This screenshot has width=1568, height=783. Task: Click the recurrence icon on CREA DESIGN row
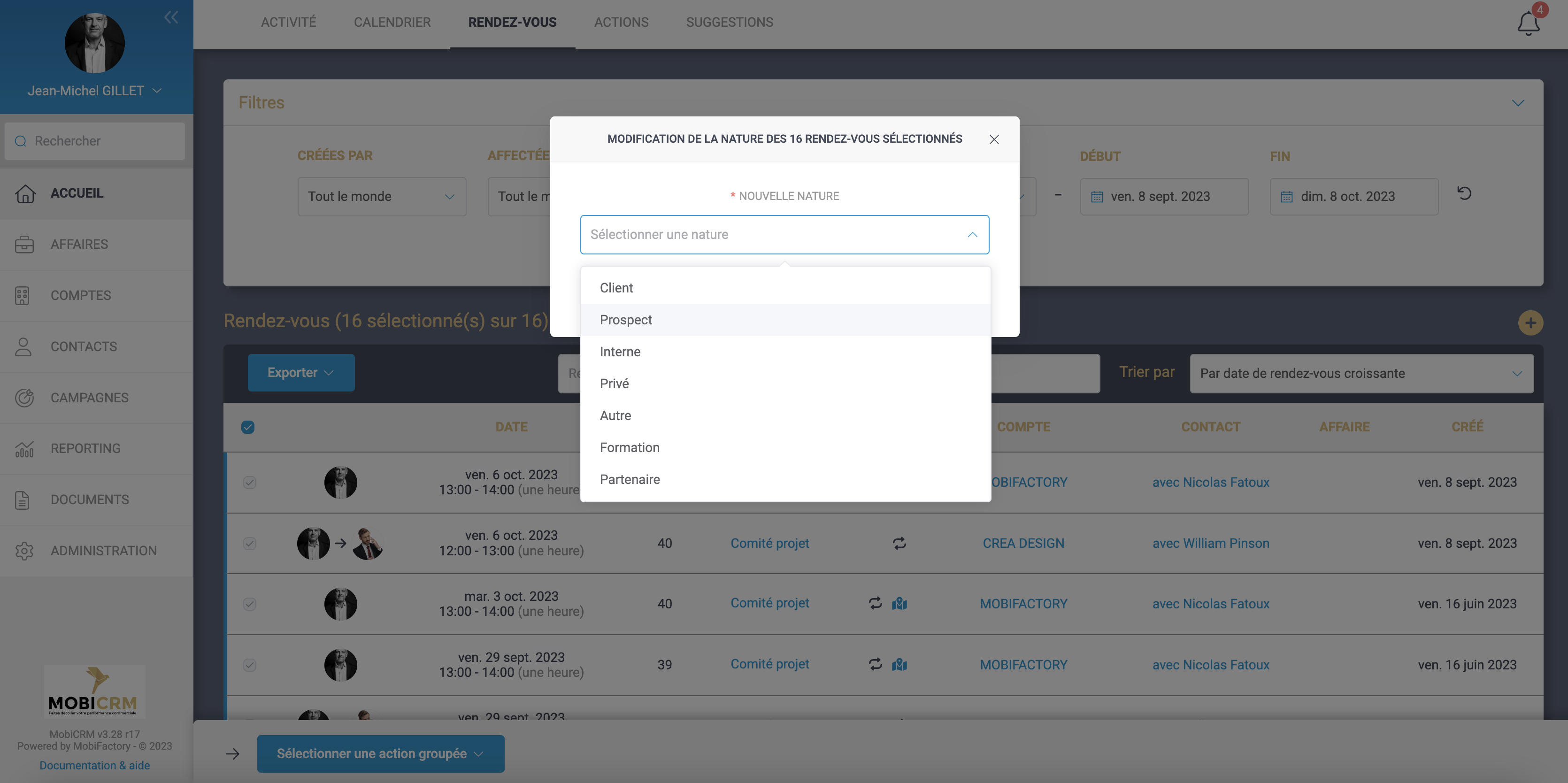[899, 543]
